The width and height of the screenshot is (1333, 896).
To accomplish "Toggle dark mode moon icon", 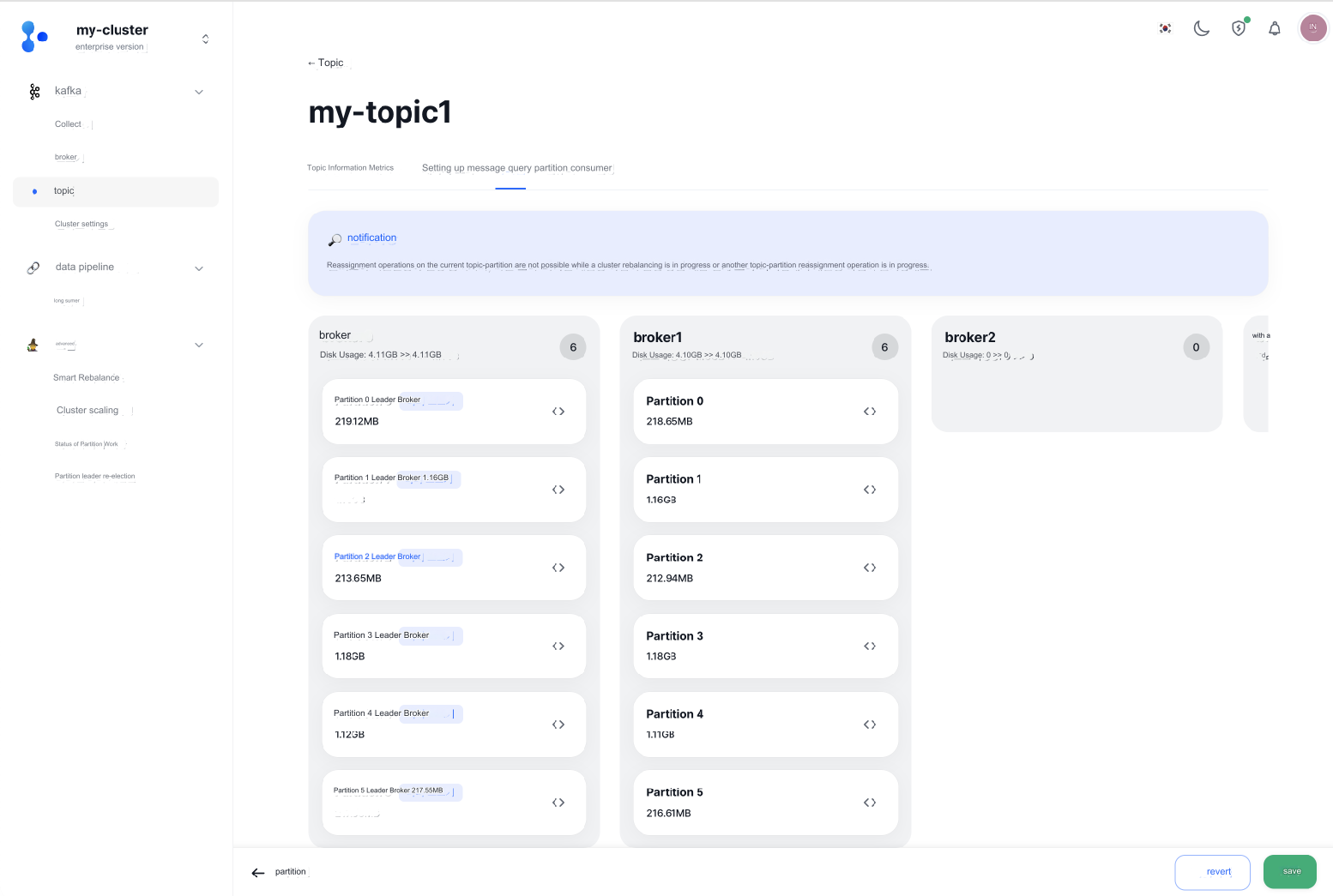I will [x=1202, y=28].
